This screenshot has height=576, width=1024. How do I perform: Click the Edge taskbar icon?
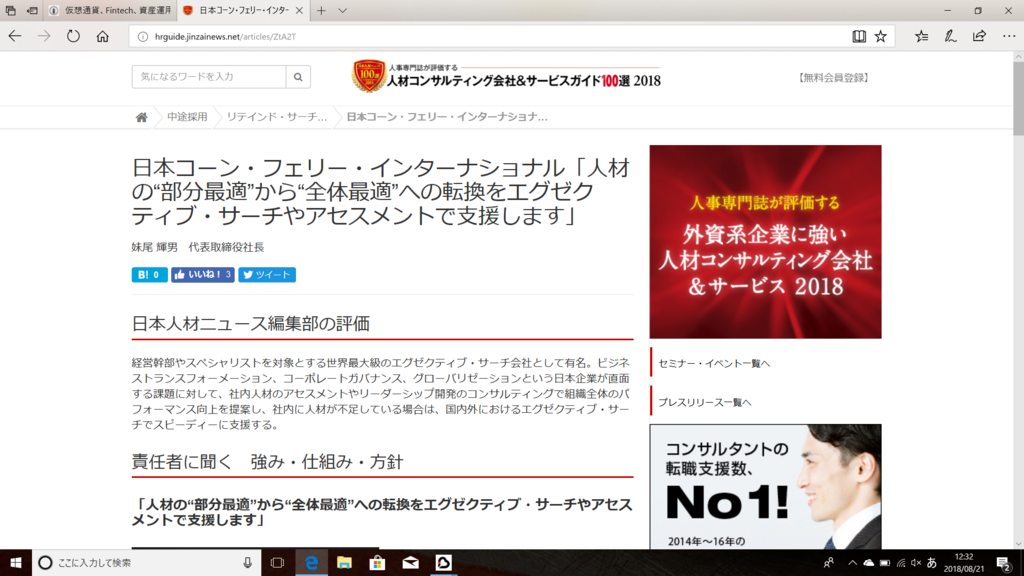pyautogui.click(x=312, y=562)
